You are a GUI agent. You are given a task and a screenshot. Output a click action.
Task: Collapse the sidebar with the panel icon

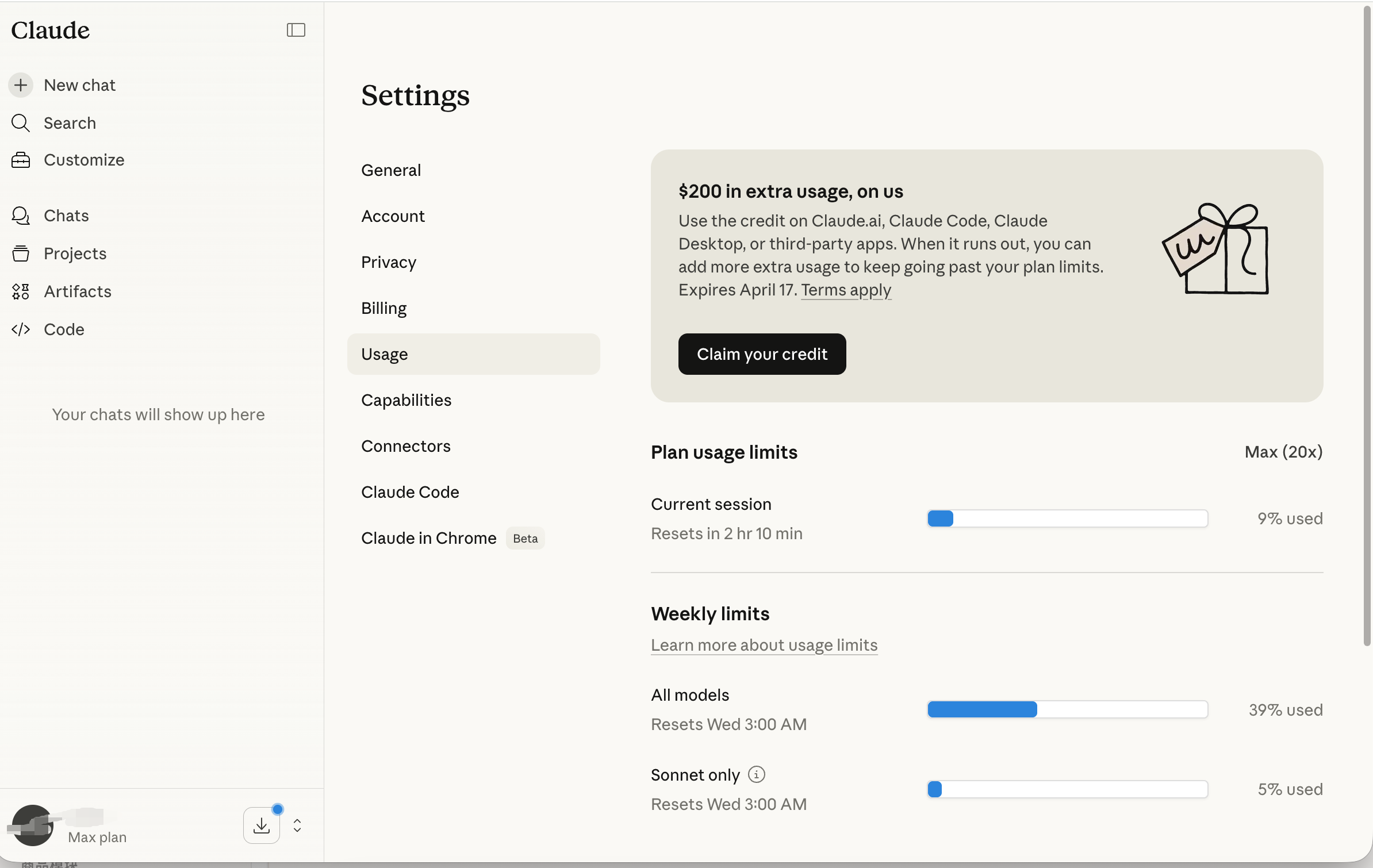[x=296, y=30]
